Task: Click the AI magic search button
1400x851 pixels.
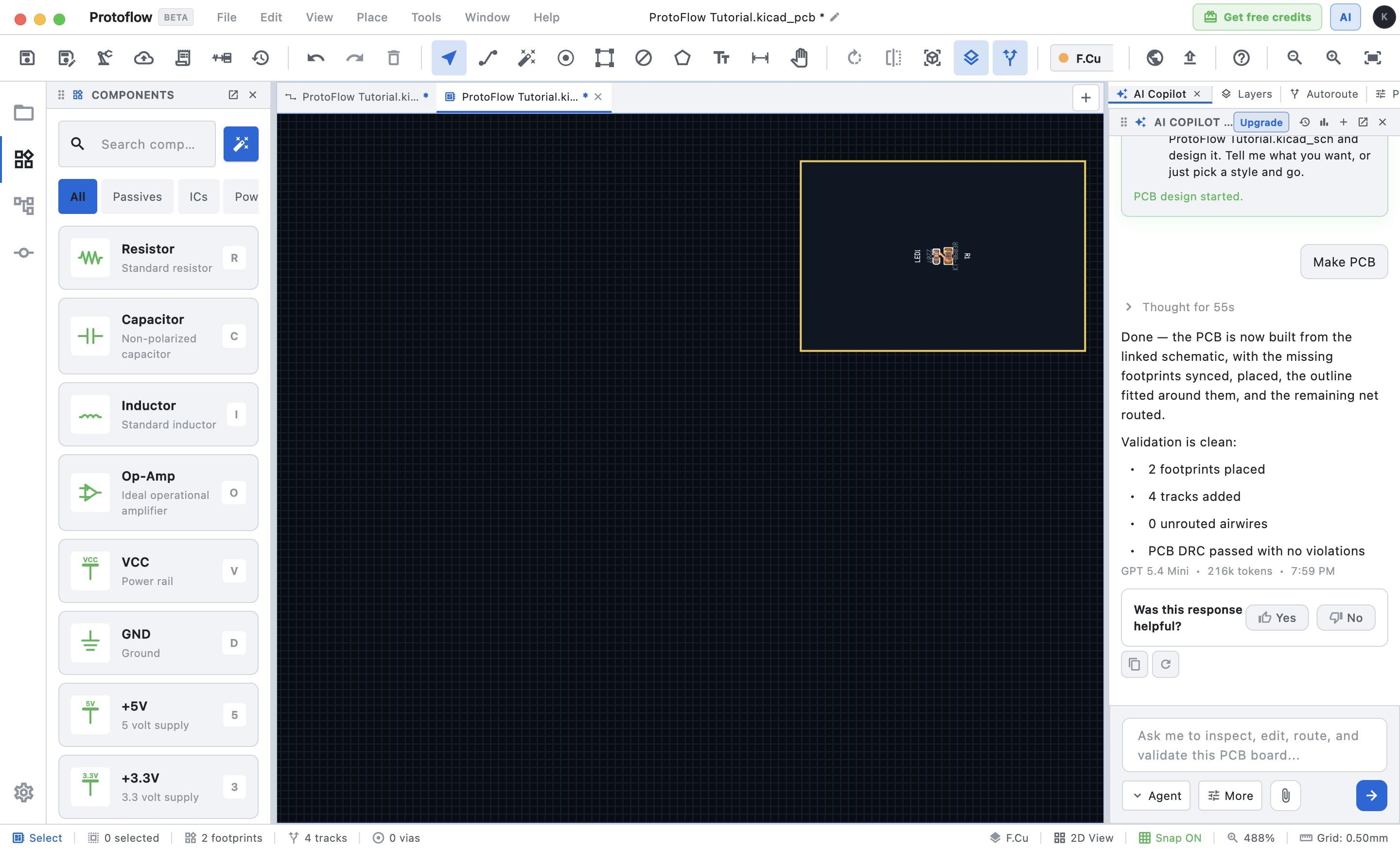Action: [240, 144]
